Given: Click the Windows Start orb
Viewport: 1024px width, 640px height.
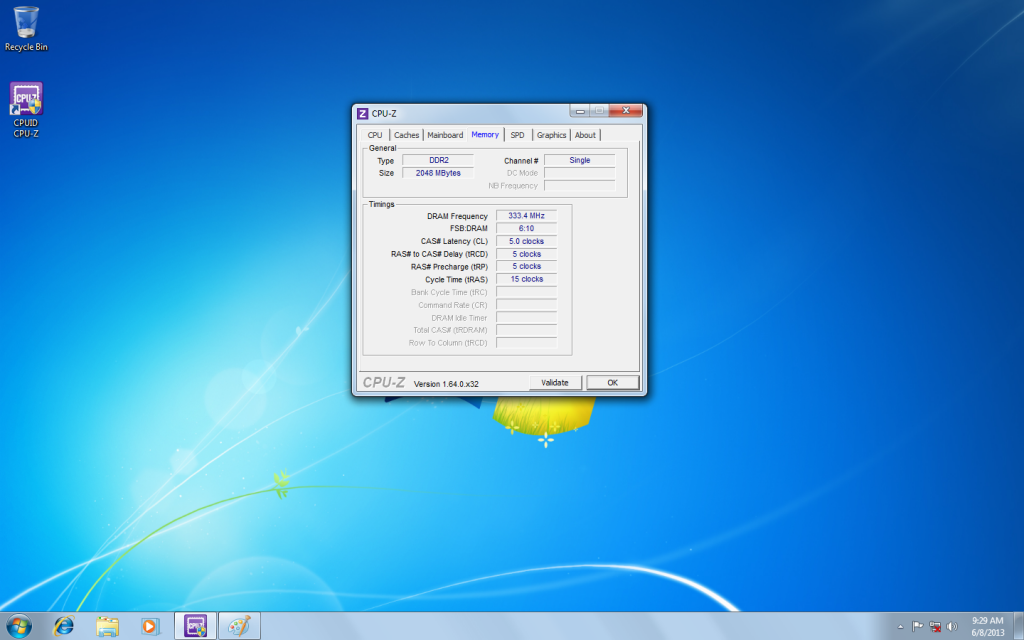Looking at the screenshot, I should [18, 626].
